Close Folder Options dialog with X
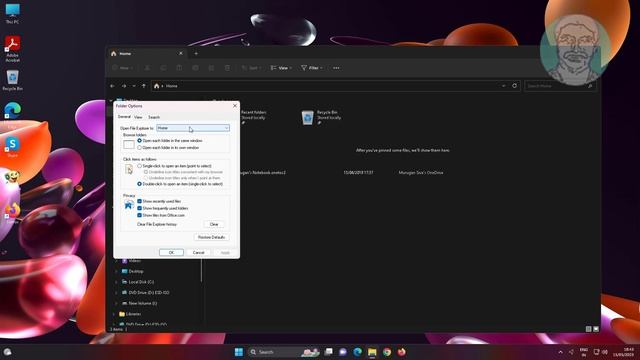This screenshot has width=640, height=360. pyautogui.click(x=235, y=106)
